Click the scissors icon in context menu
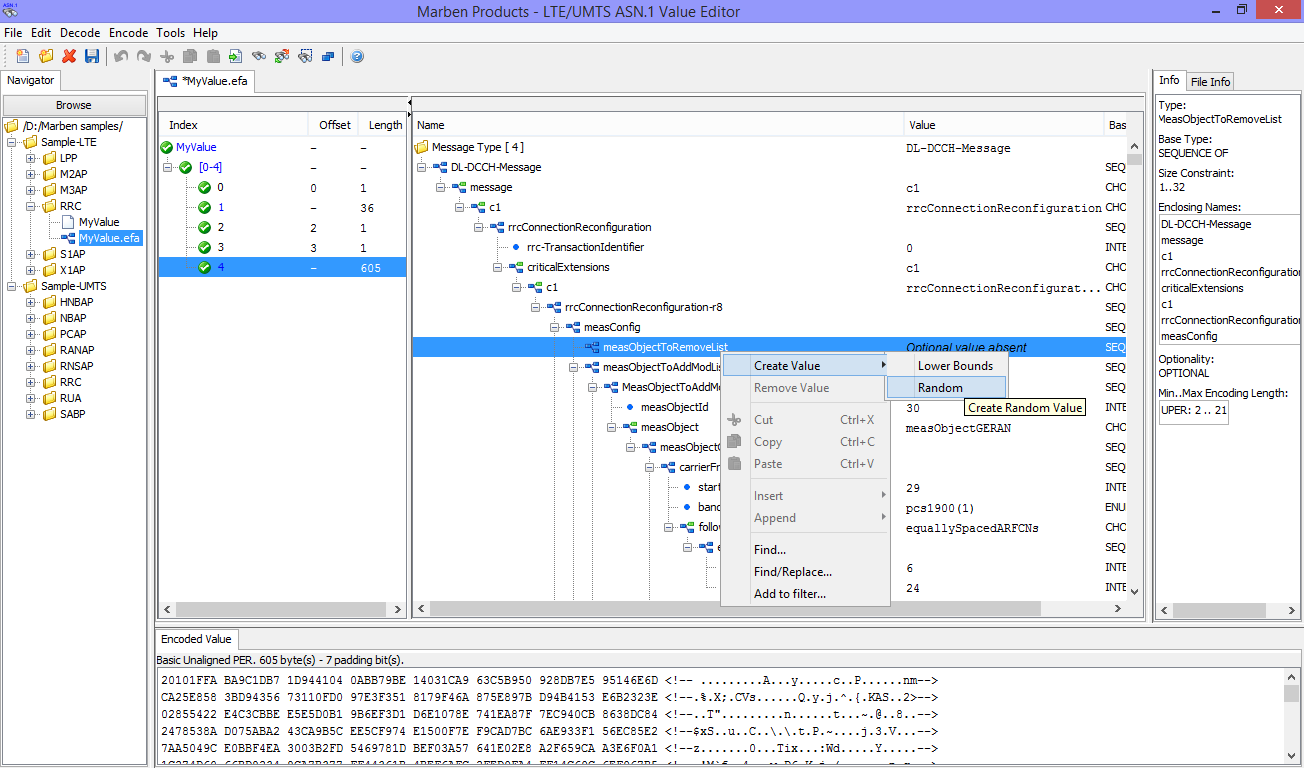1304x768 pixels. point(734,420)
